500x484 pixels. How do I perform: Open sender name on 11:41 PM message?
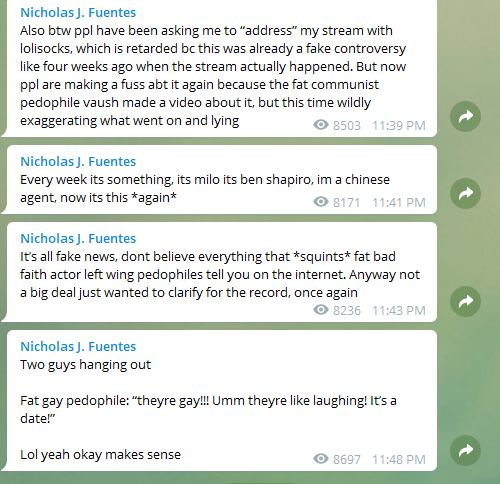78,162
